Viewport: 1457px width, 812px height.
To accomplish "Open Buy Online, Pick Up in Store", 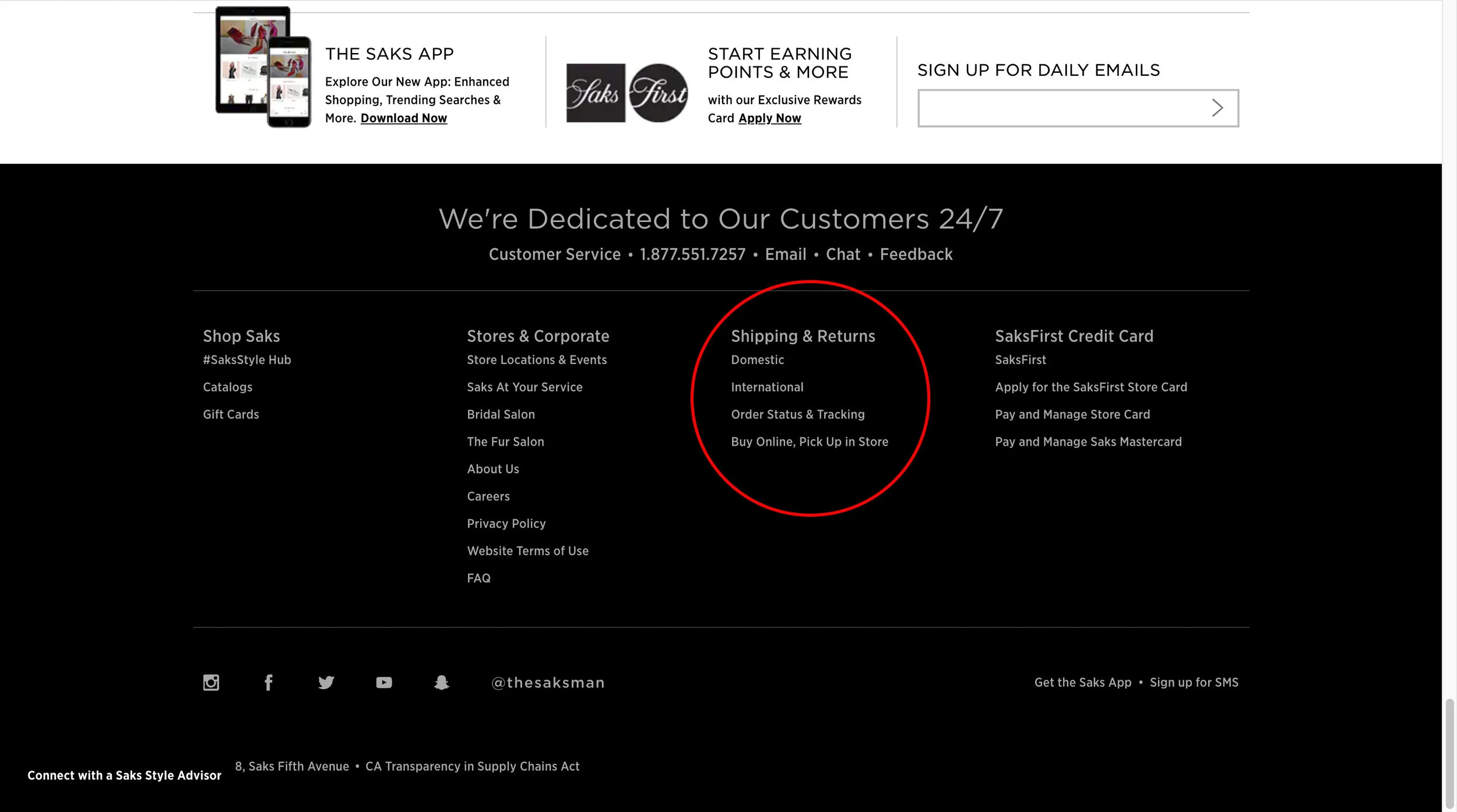I will tap(810, 442).
